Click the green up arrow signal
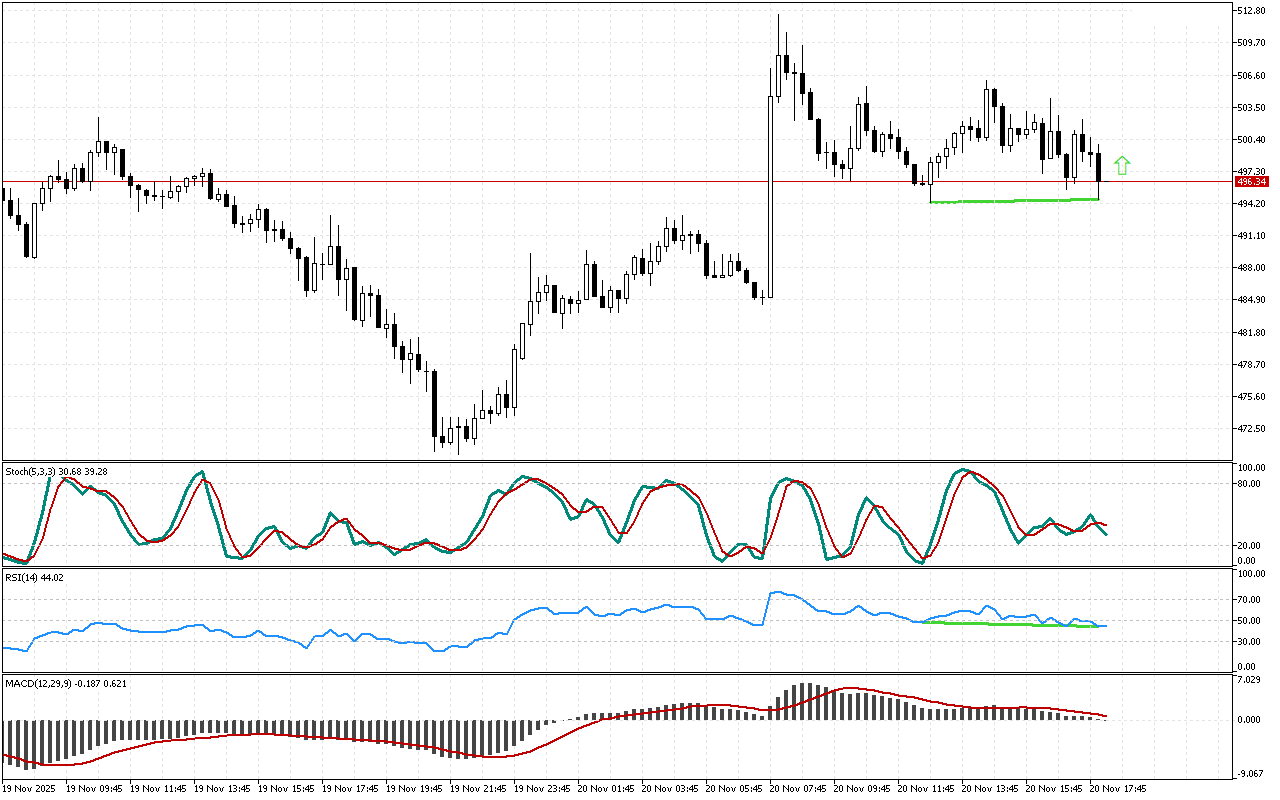This screenshot has height=800, width=1280. coord(1122,166)
